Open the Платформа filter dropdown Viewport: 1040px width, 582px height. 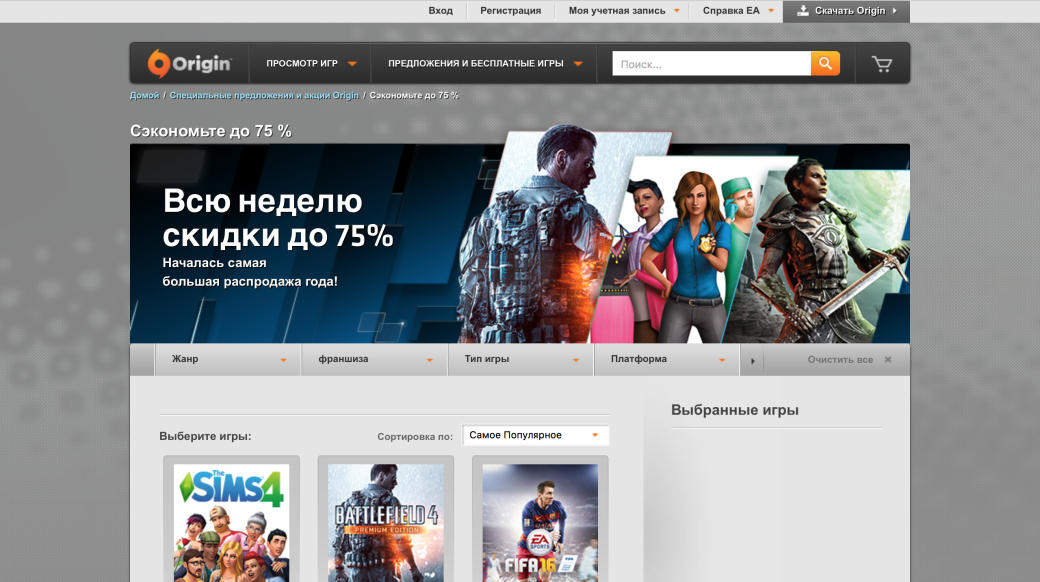point(667,360)
